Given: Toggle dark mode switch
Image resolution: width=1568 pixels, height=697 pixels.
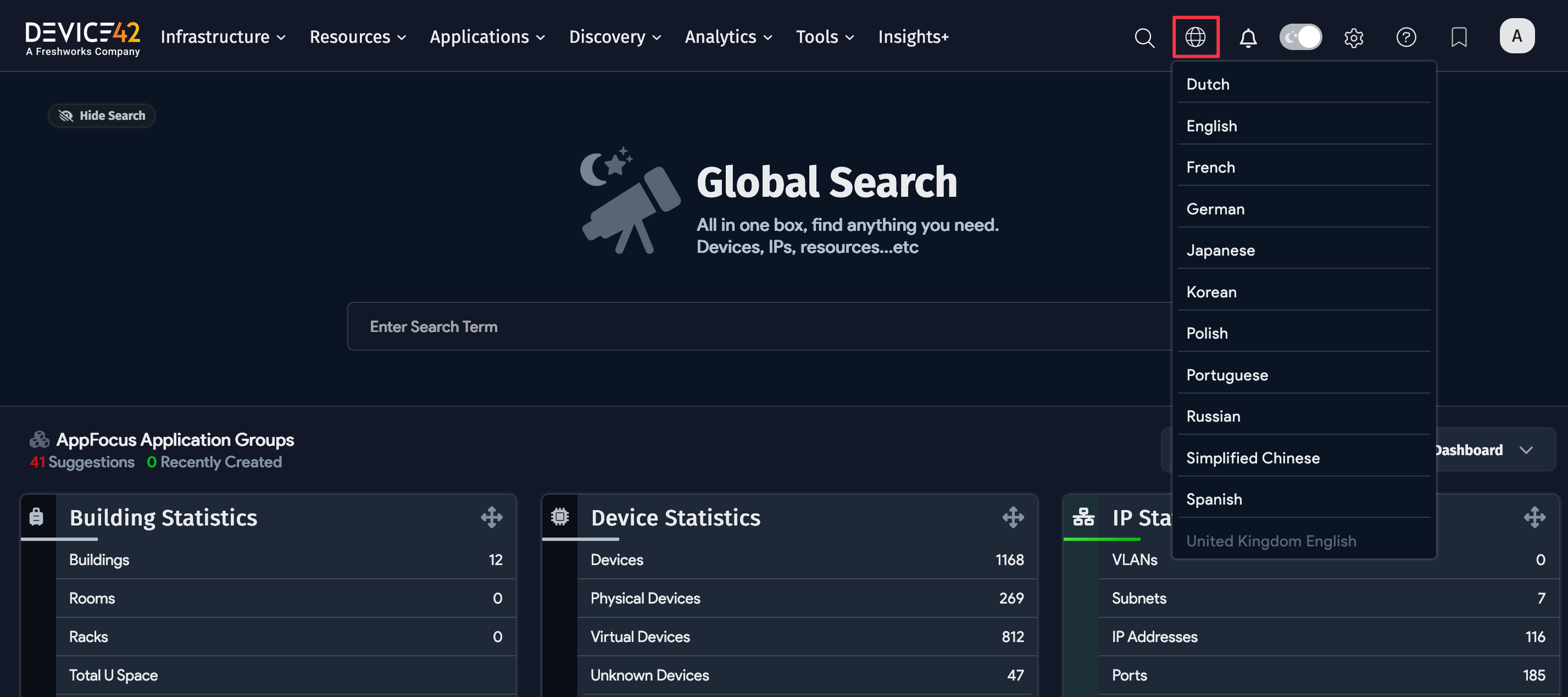Looking at the screenshot, I should point(1301,37).
